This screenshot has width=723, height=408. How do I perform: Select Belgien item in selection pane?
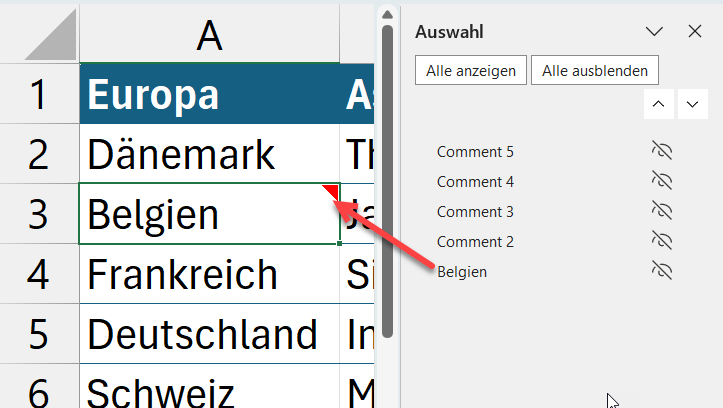click(x=462, y=271)
